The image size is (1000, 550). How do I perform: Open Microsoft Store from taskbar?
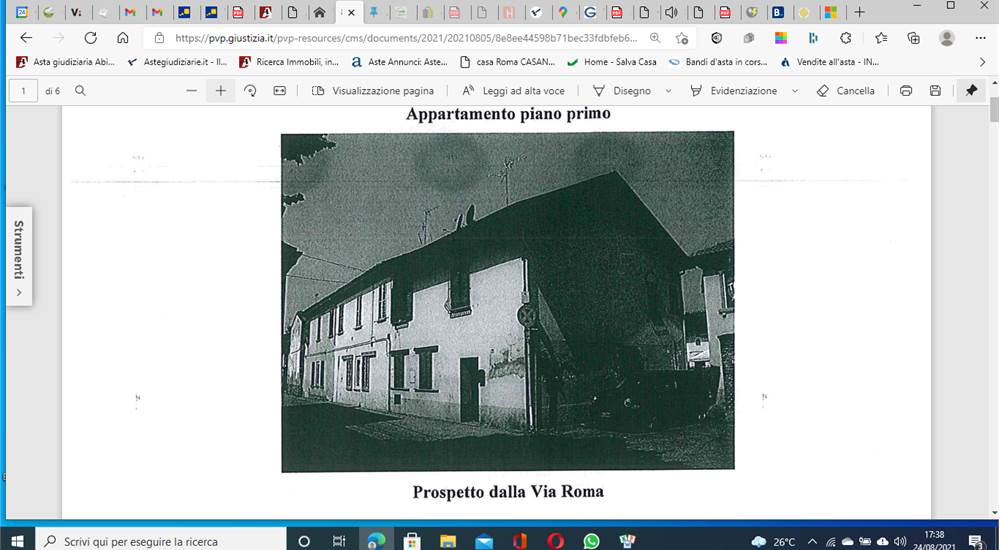point(412,541)
